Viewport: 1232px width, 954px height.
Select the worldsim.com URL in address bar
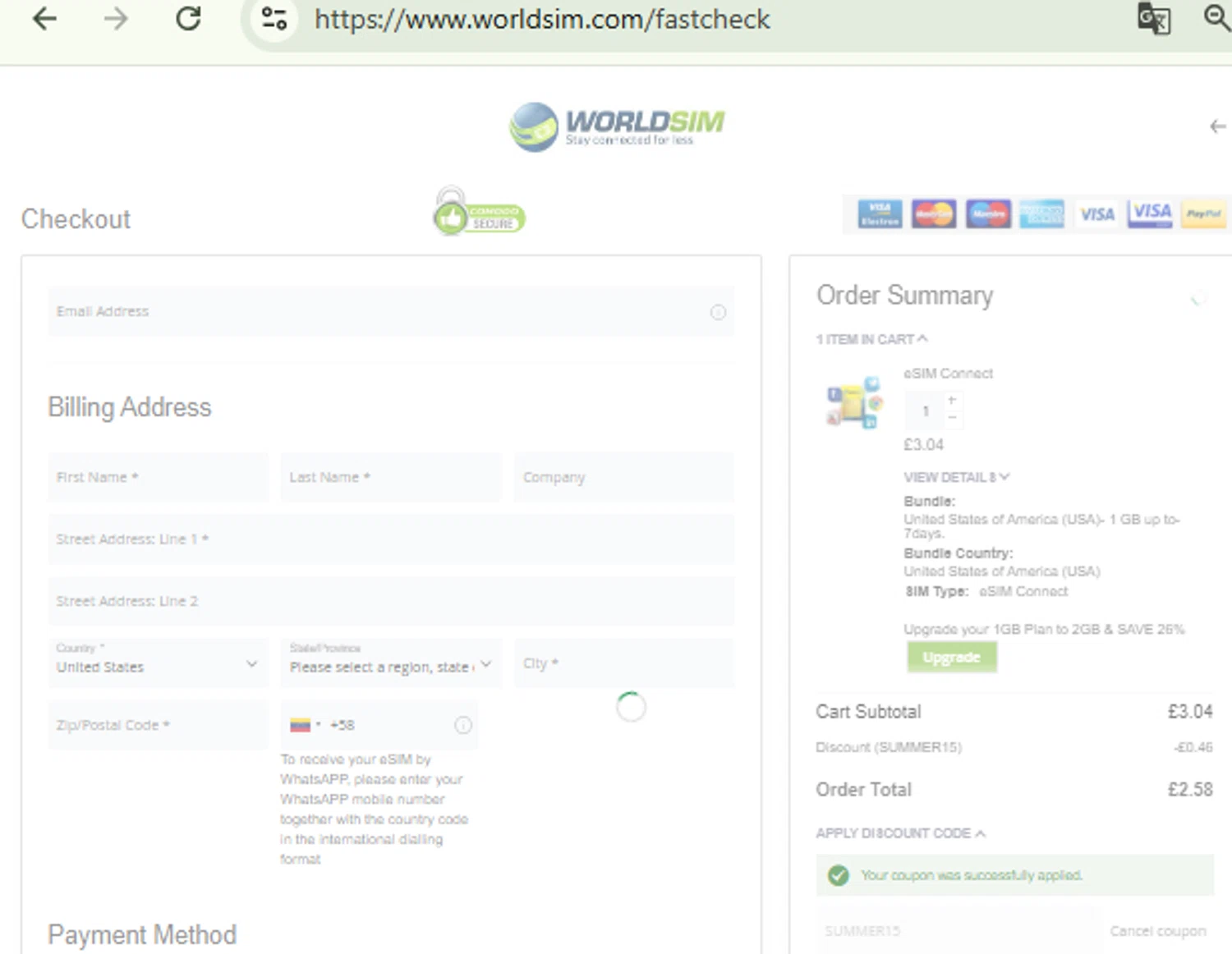pos(542,19)
